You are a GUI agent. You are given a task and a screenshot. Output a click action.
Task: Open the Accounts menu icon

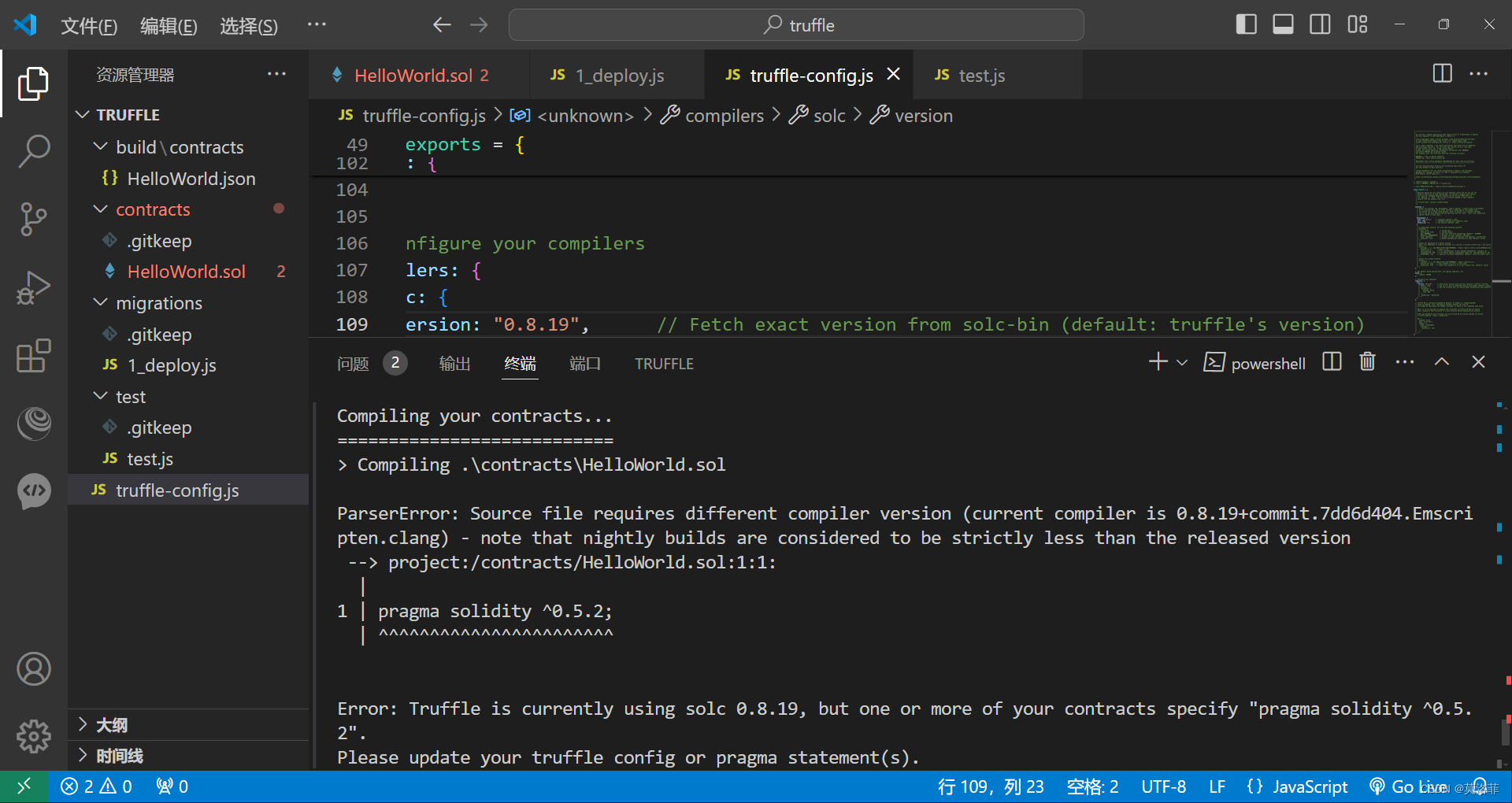point(33,669)
